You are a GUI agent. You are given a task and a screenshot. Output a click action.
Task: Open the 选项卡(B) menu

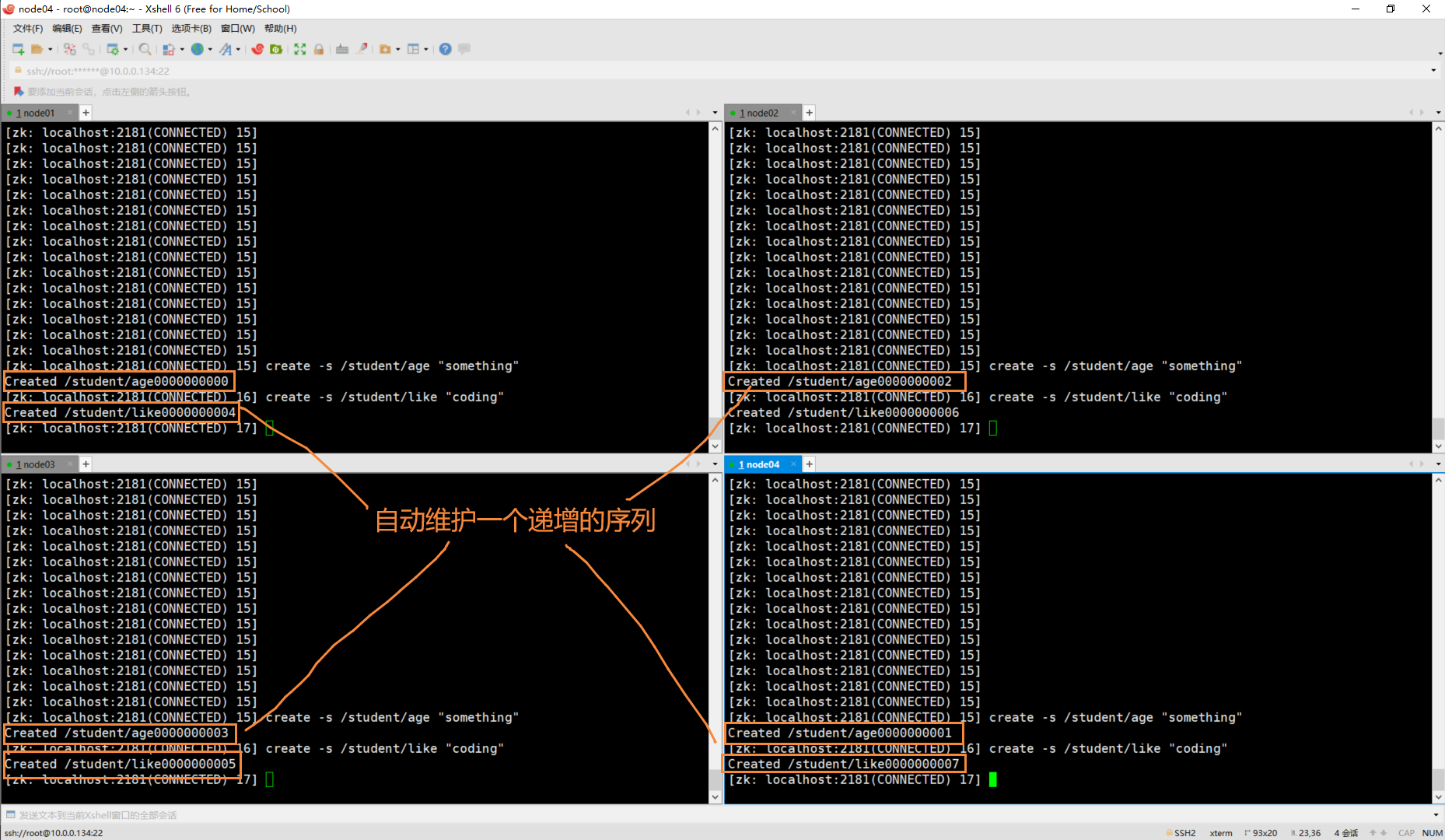[x=191, y=29]
